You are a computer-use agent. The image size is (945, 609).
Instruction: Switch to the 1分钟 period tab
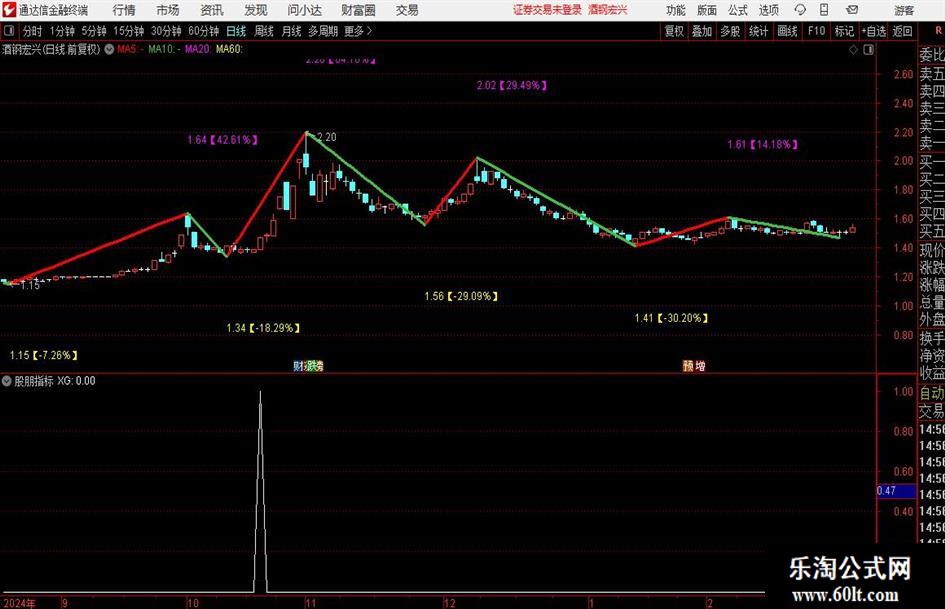(62, 31)
